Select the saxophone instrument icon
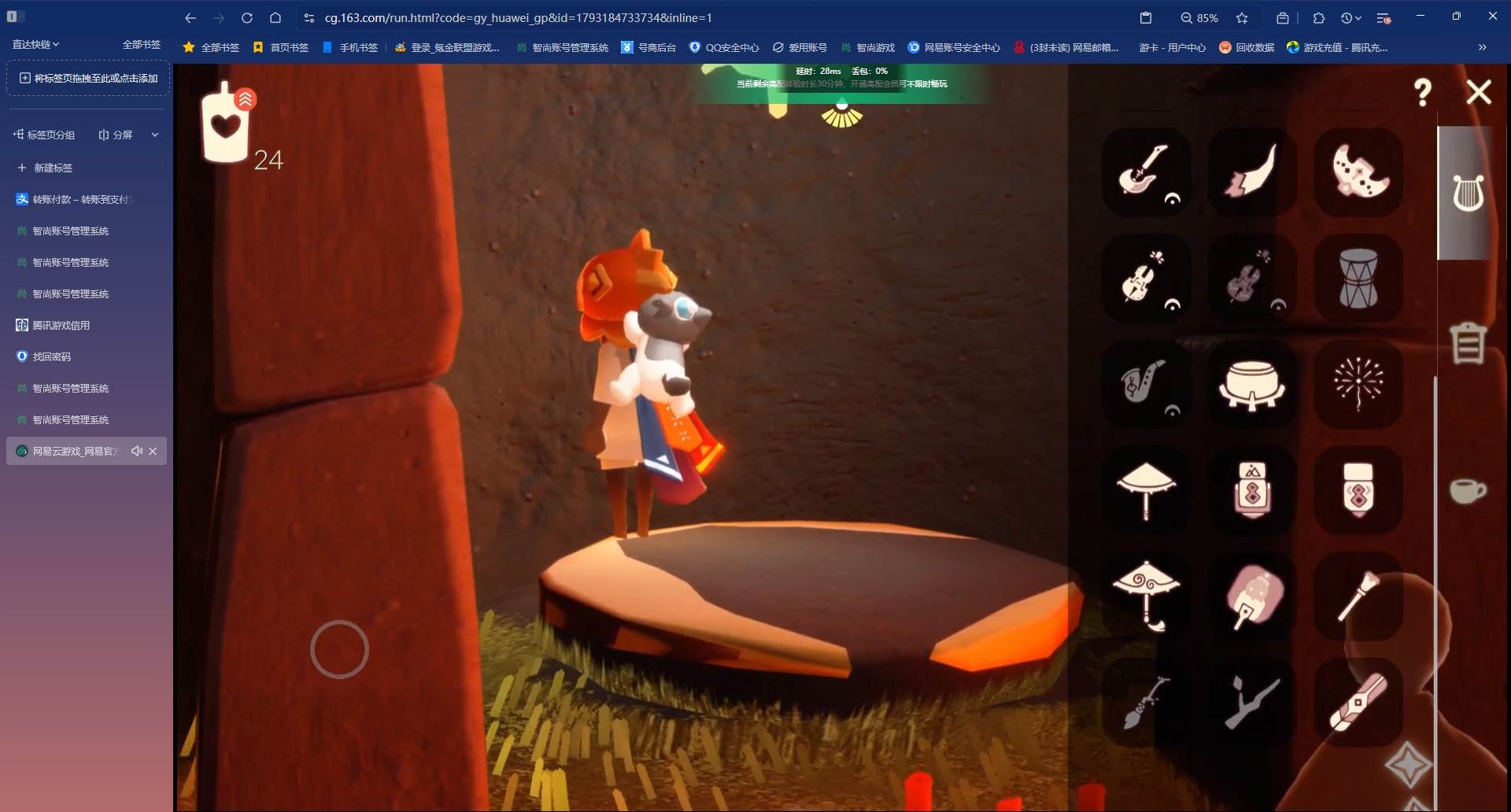1511x812 pixels. [1145, 384]
